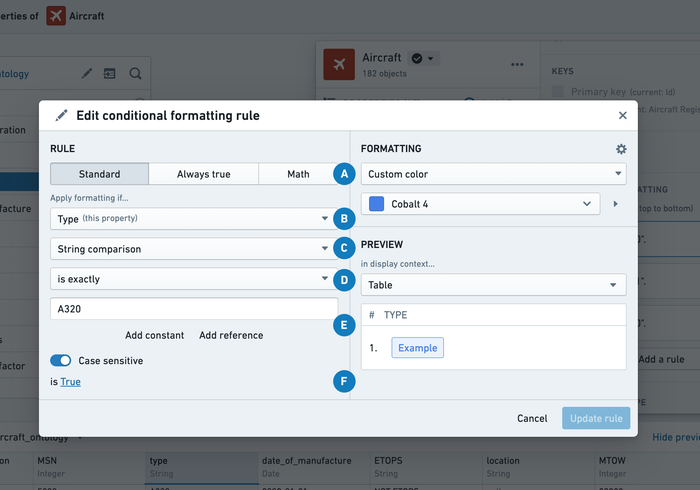Click the Cobalt 4 blue color swatch

(x=377, y=204)
